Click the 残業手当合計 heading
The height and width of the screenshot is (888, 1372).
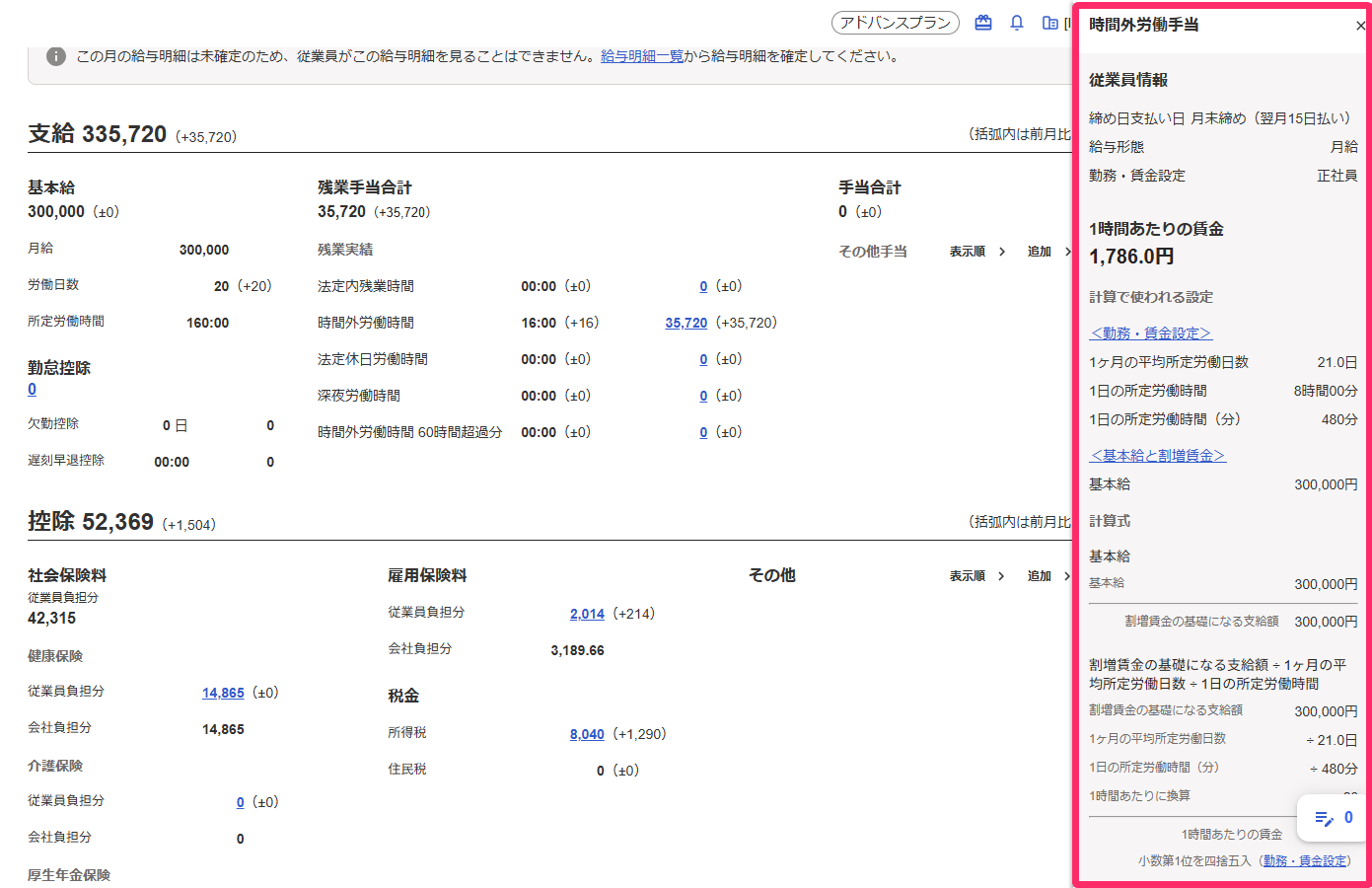point(365,187)
